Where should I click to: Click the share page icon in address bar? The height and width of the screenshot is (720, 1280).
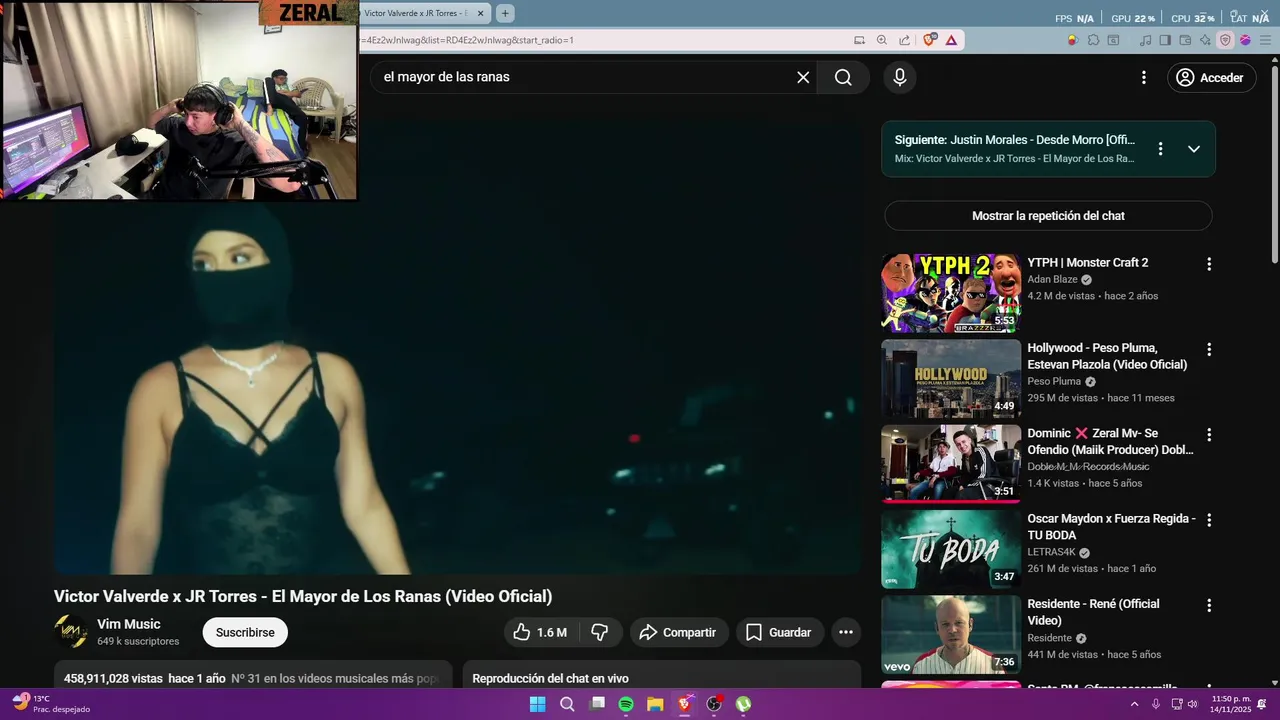904,40
